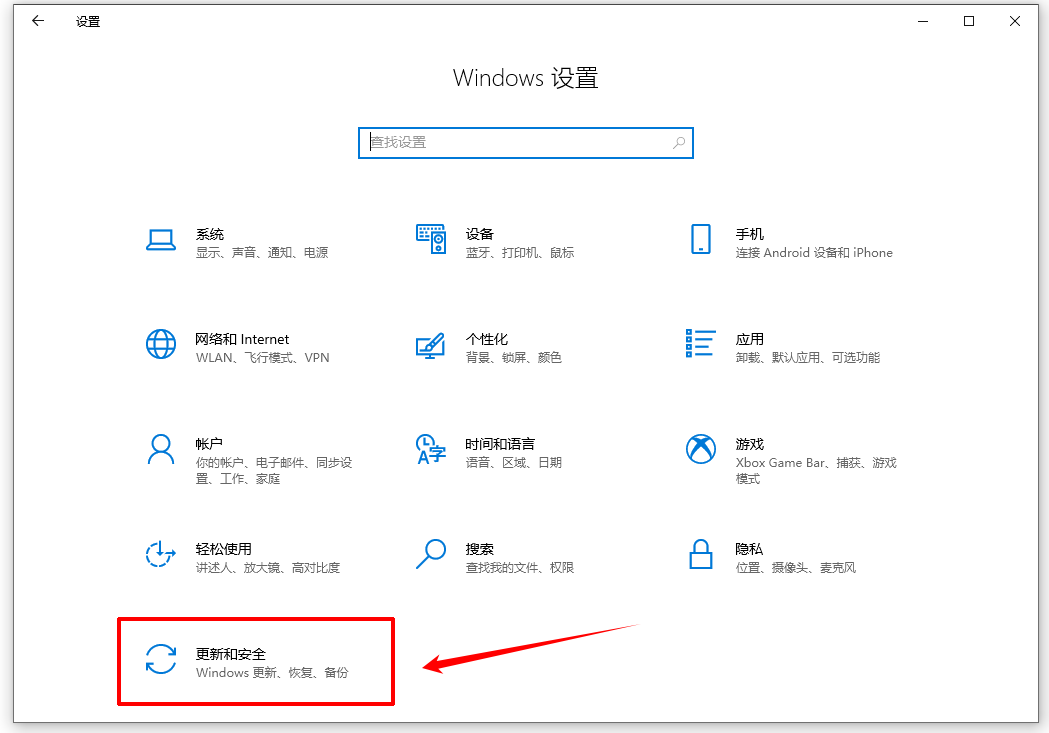The width and height of the screenshot is (1049, 733).
Task: Click description 连接 Android 设备和 iPhone
Action: click(814, 253)
